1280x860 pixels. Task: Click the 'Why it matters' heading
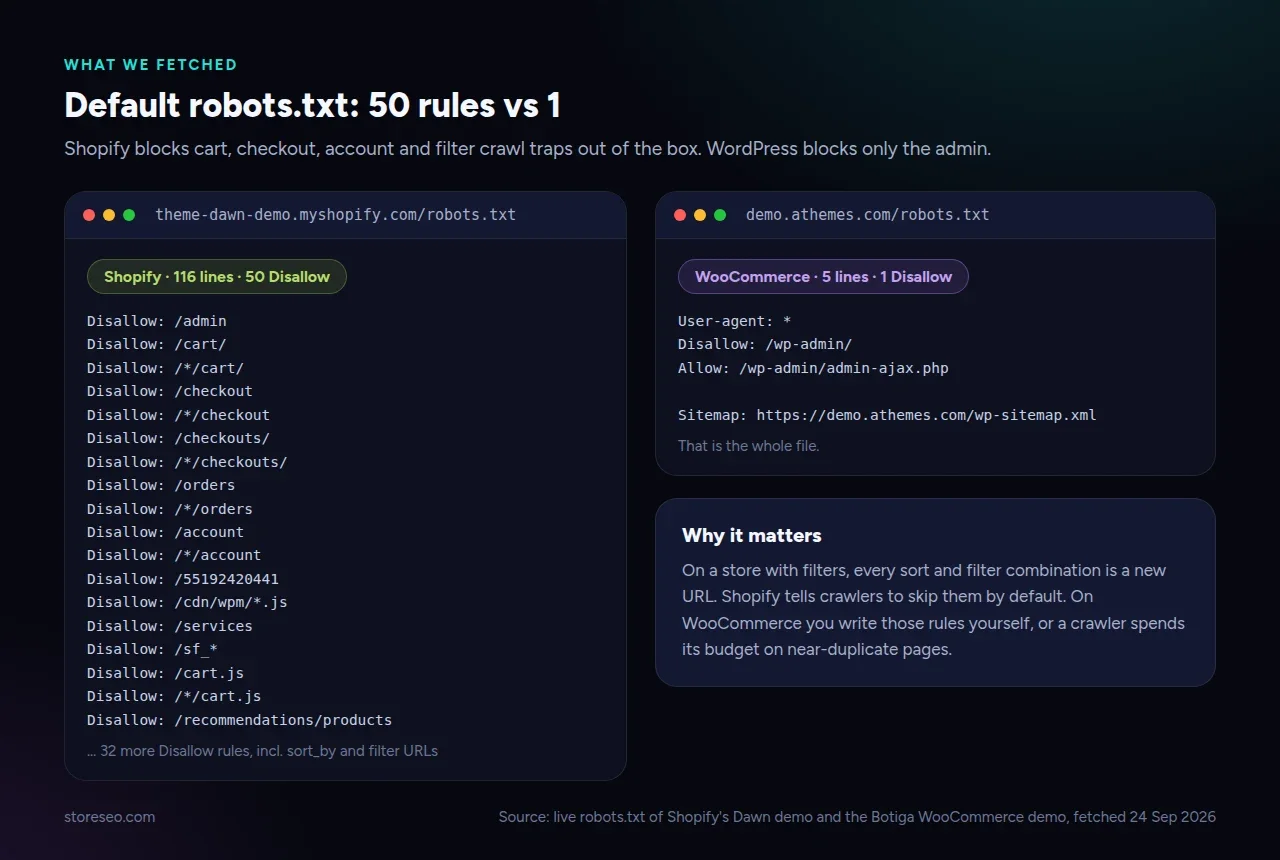[x=752, y=536]
